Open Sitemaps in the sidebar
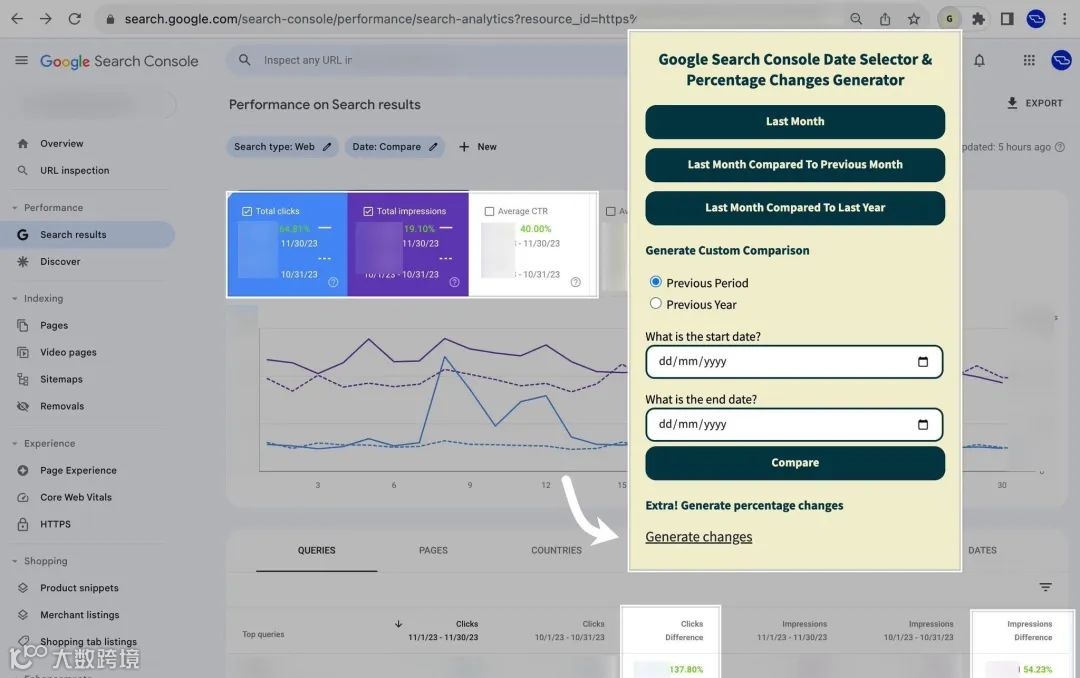1080x678 pixels. coord(61,379)
